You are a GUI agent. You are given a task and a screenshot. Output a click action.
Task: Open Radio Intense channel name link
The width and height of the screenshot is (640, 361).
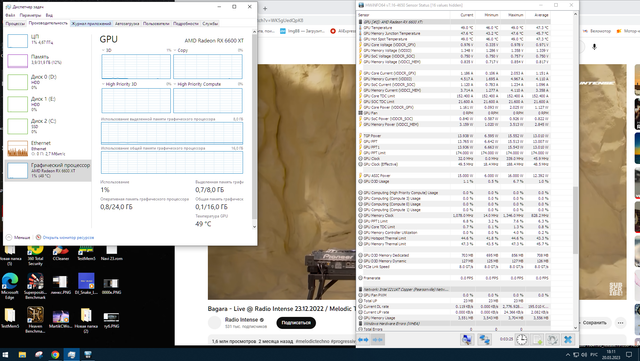(x=241, y=319)
